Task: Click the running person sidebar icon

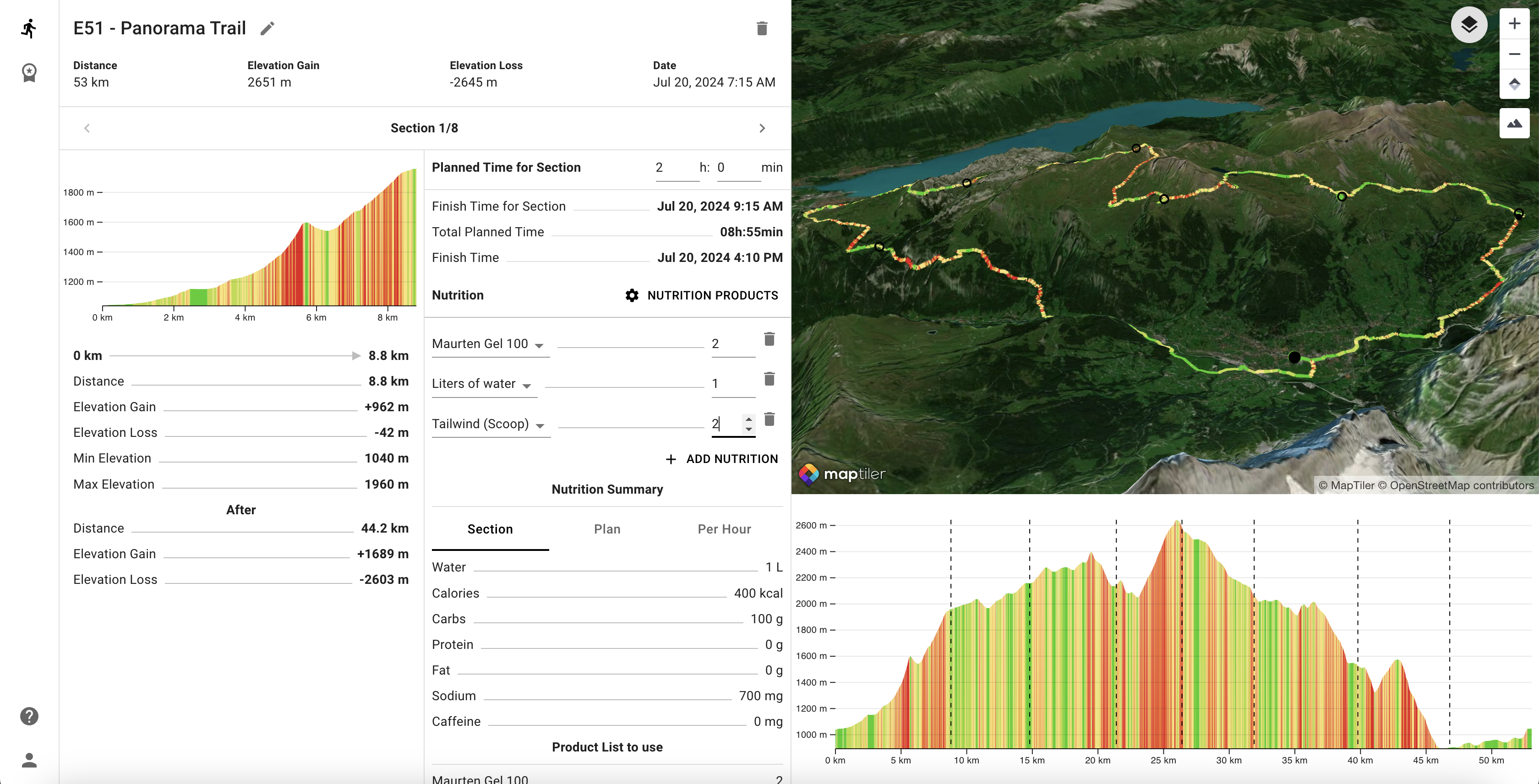Action: click(x=29, y=28)
